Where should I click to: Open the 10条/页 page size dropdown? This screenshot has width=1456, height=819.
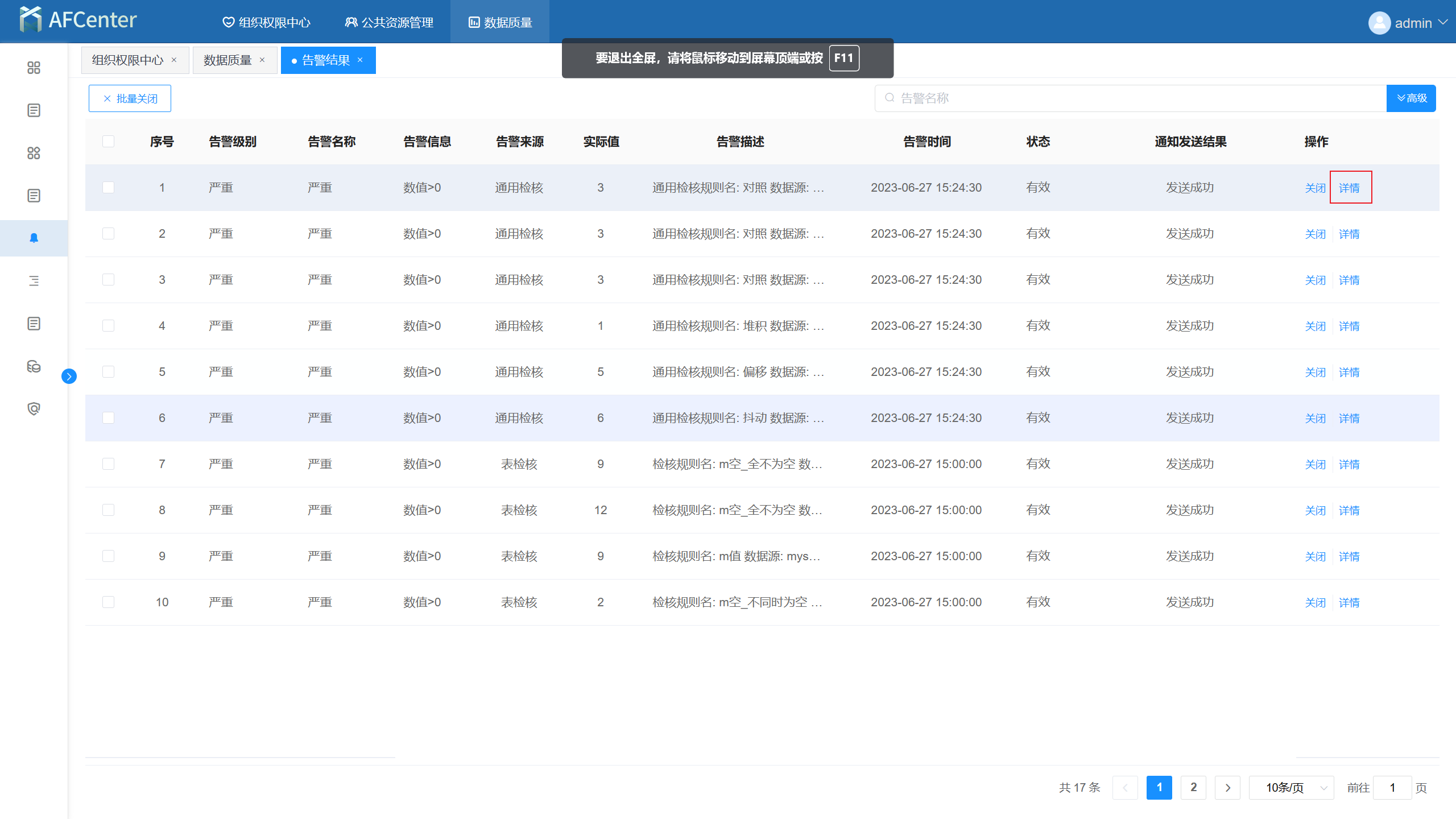coord(1291,788)
